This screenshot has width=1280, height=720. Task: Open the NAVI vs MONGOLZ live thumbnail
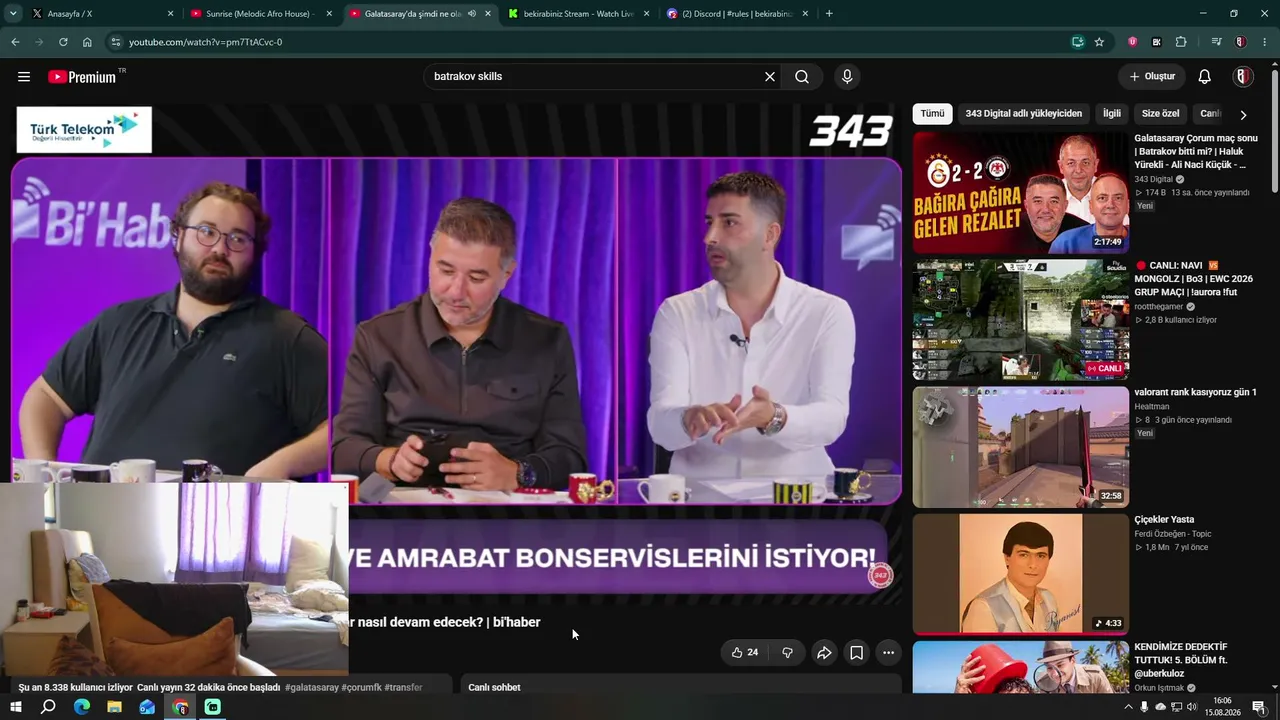[x=1021, y=320]
